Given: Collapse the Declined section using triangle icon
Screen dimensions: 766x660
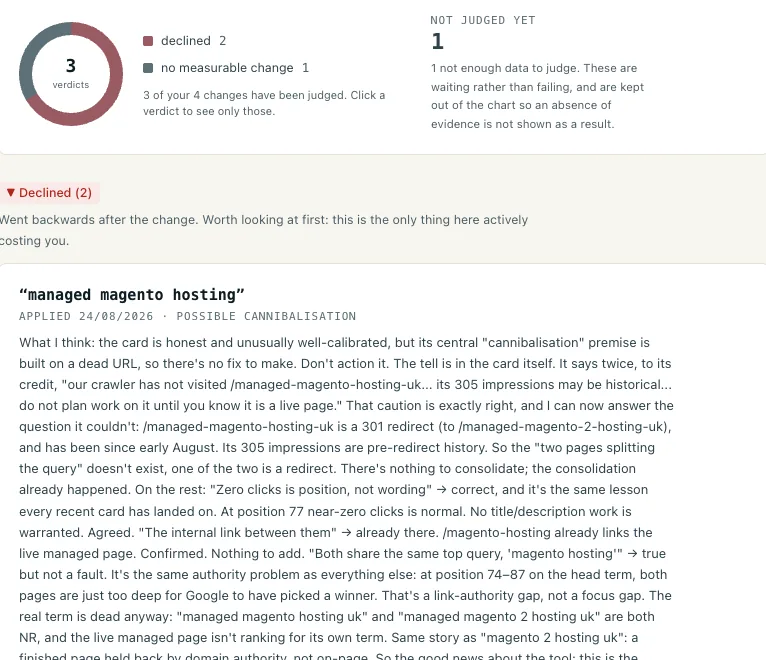Looking at the screenshot, I should 11,192.
